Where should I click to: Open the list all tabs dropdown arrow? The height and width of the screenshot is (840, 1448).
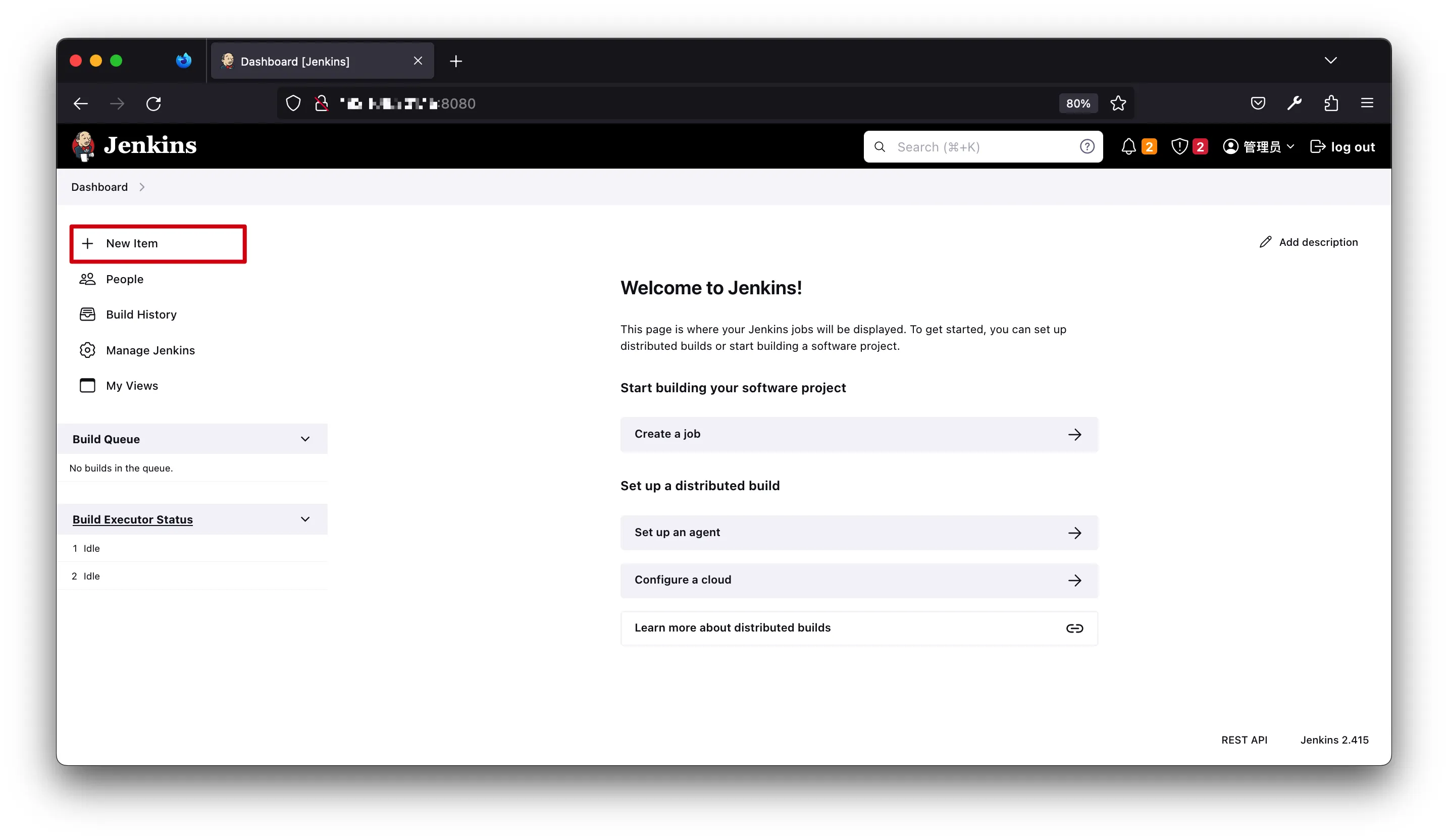[1330, 61]
